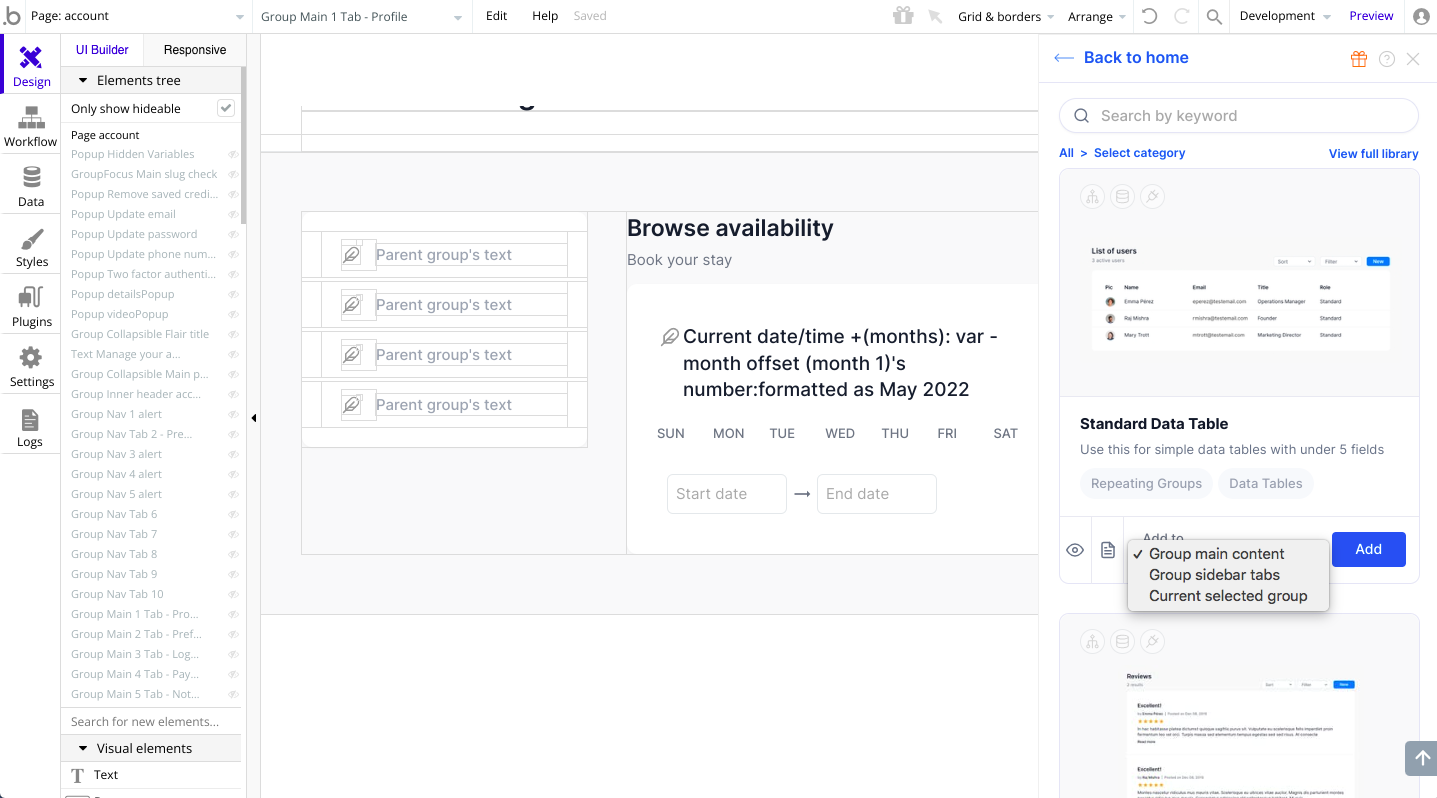Click the undo arrow in top toolbar
This screenshot has height=798, width=1437.
pos(1150,16)
